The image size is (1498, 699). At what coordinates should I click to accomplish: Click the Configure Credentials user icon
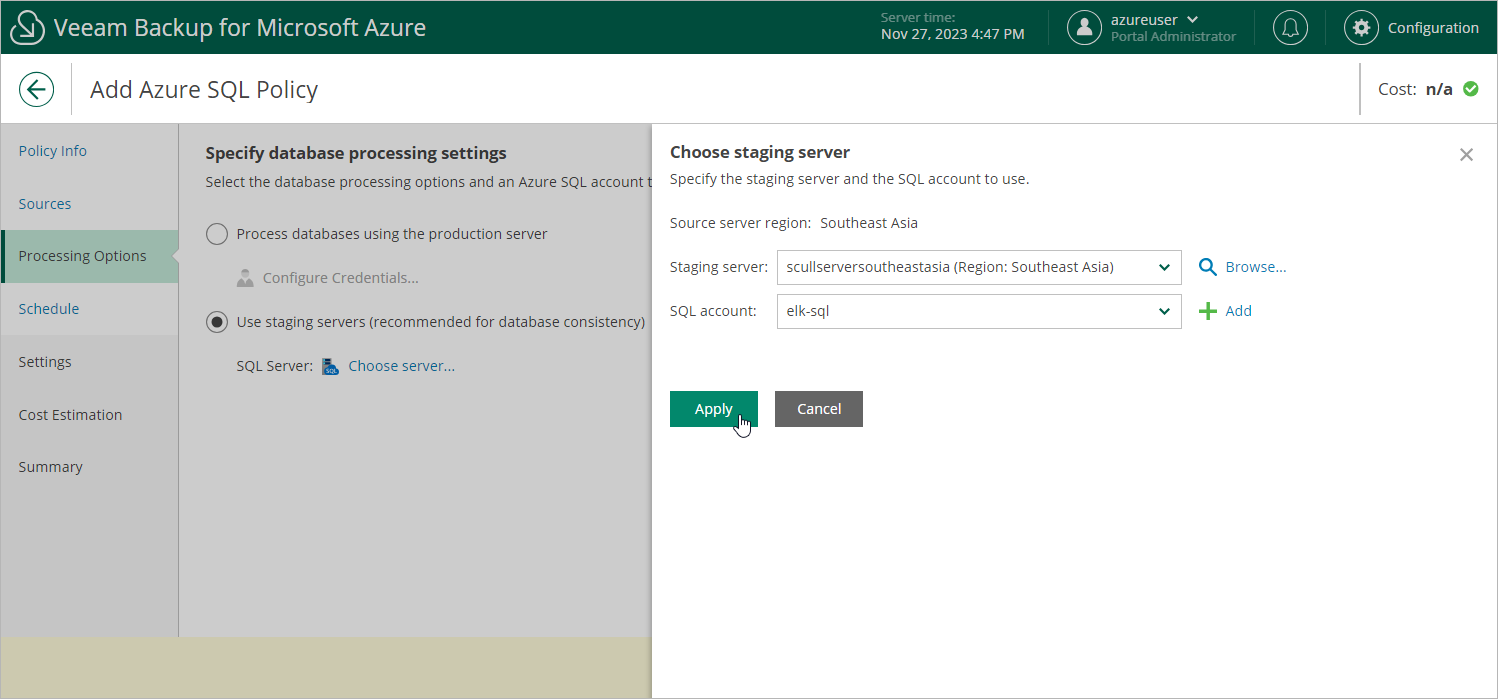click(x=245, y=278)
